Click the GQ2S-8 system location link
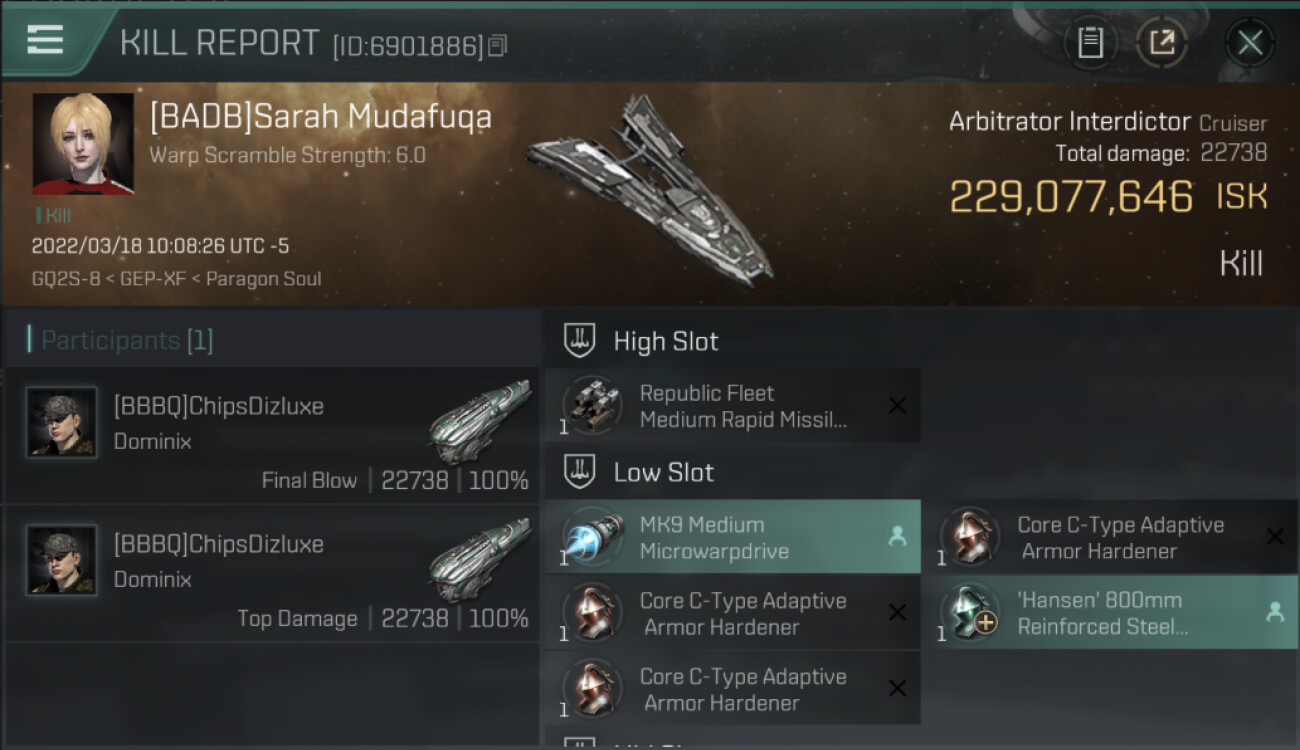The width and height of the screenshot is (1300, 750). (65, 279)
